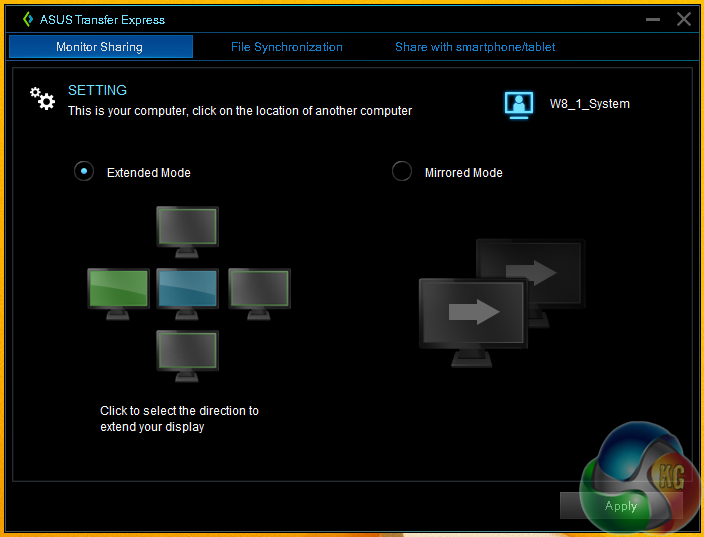Click the W8_1_System computer icon
Screen dimensions: 704x537
pyautogui.click(x=519, y=105)
